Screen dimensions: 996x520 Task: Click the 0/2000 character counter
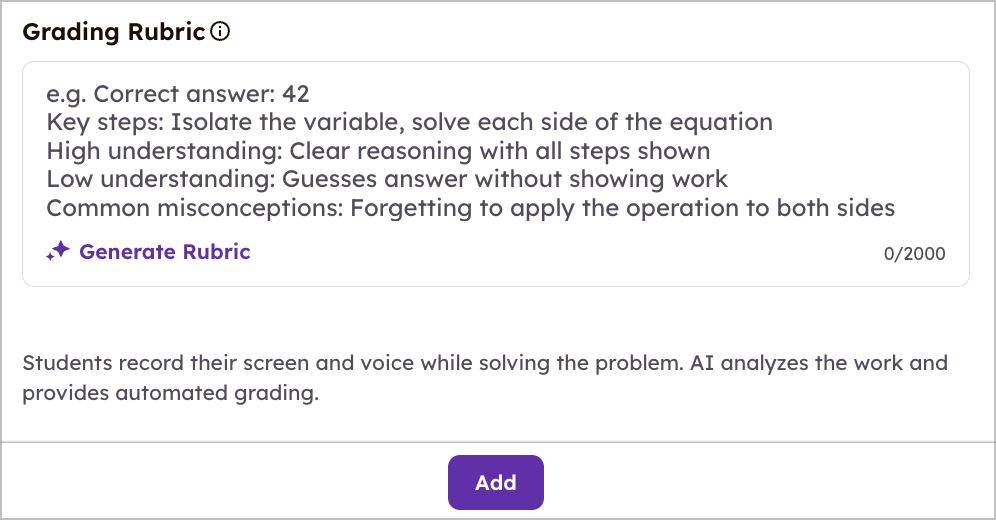914,253
